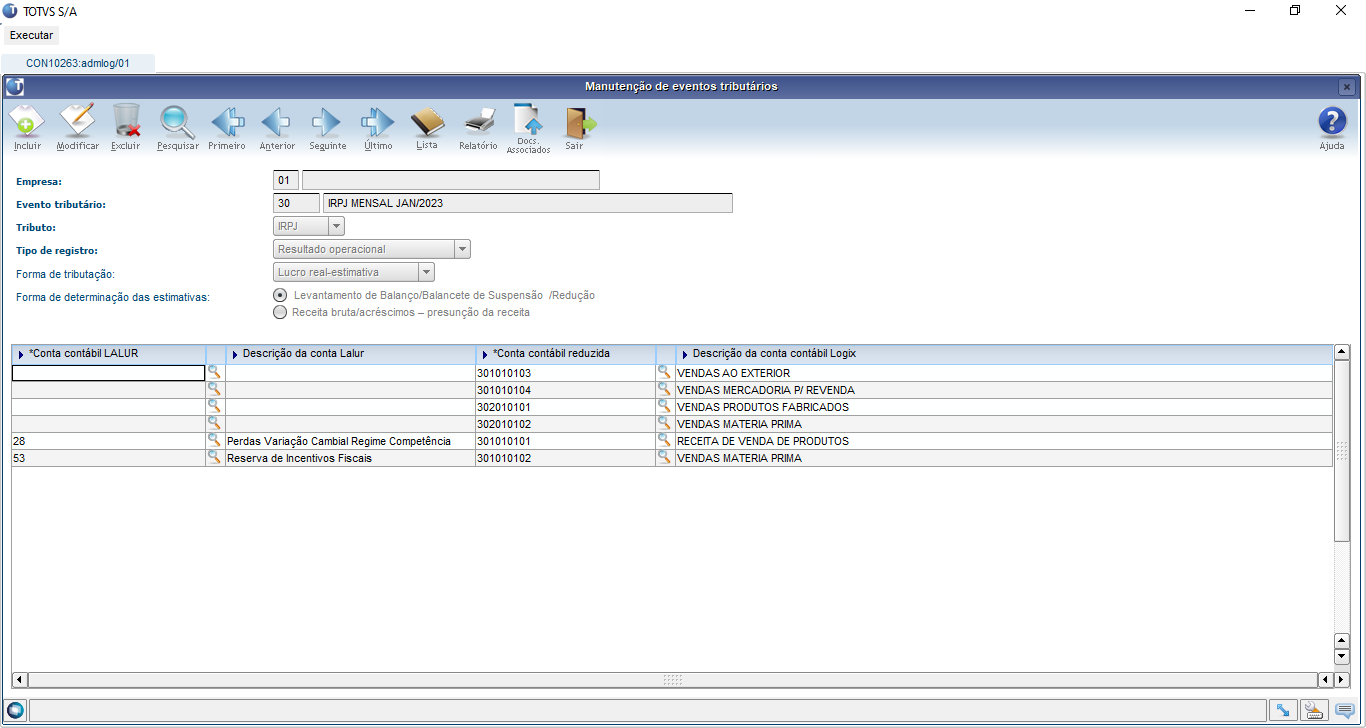Select LALUR account cell 53
The height and width of the screenshot is (728, 1366).
point(108,458)
